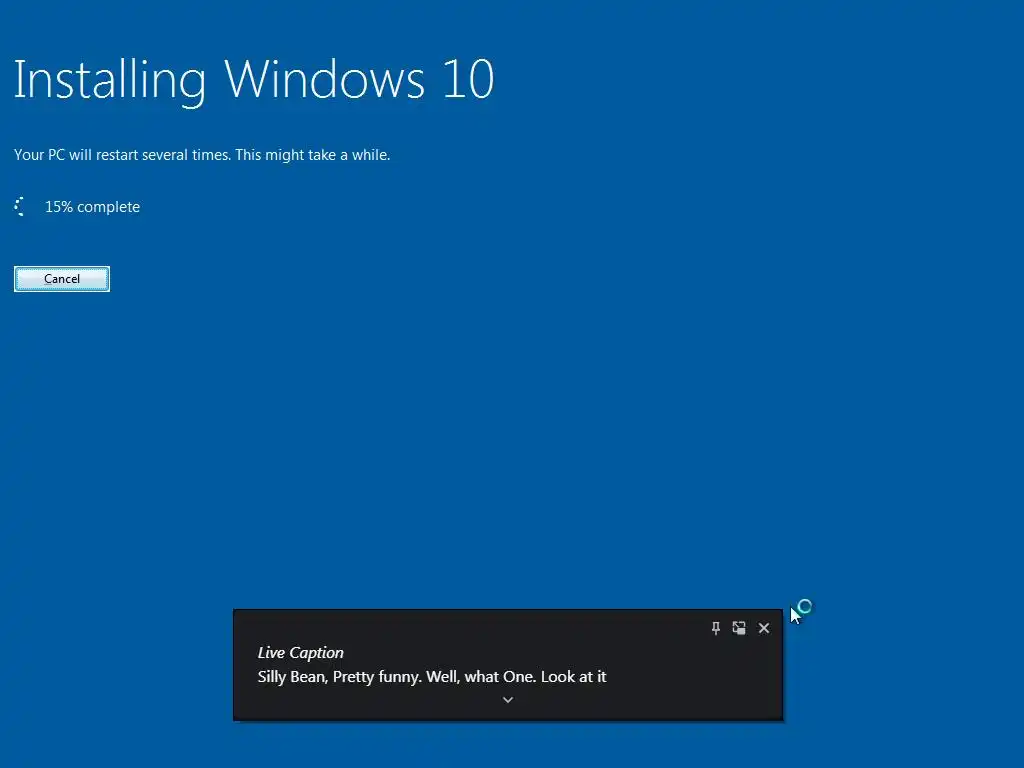Click the 'Silly Bean, Pretty funny' caption line
Screen dimensions: 1024x768
(x=432, y=677)
